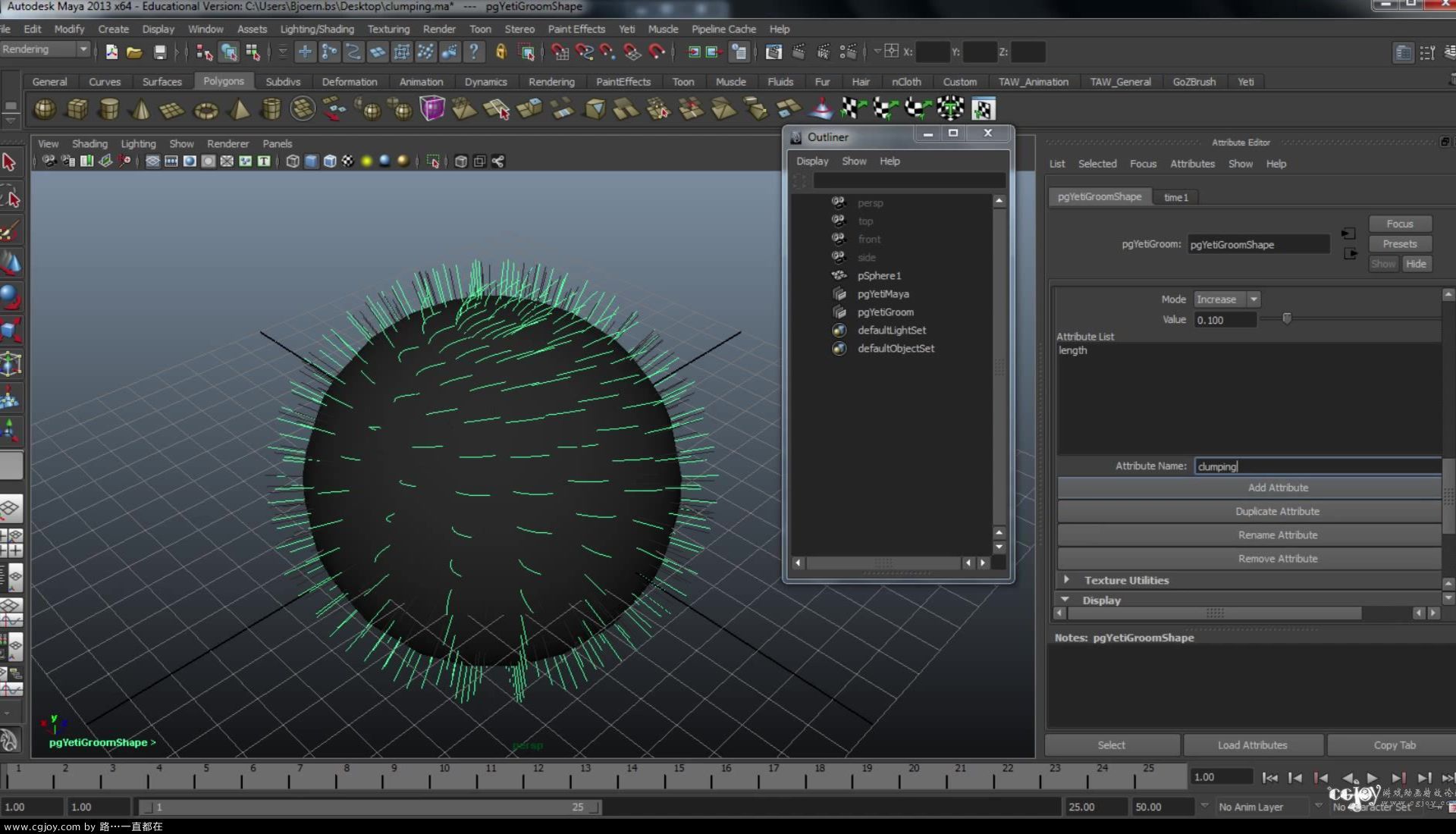Open the Outliner Display menu
The height and width of the screenshot is (834, 1456).
click(x=812, y=161)
